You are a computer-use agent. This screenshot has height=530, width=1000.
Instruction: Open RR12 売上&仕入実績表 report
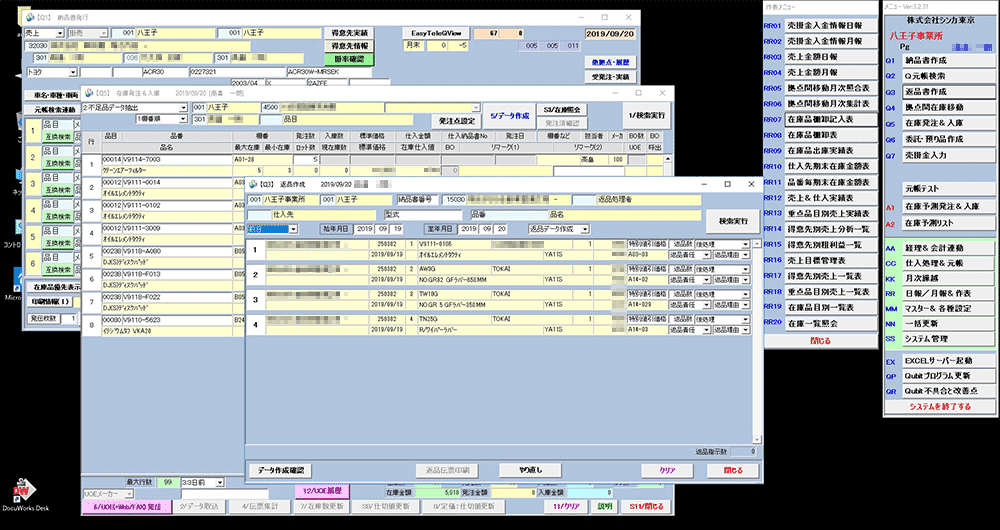point(831,198)
